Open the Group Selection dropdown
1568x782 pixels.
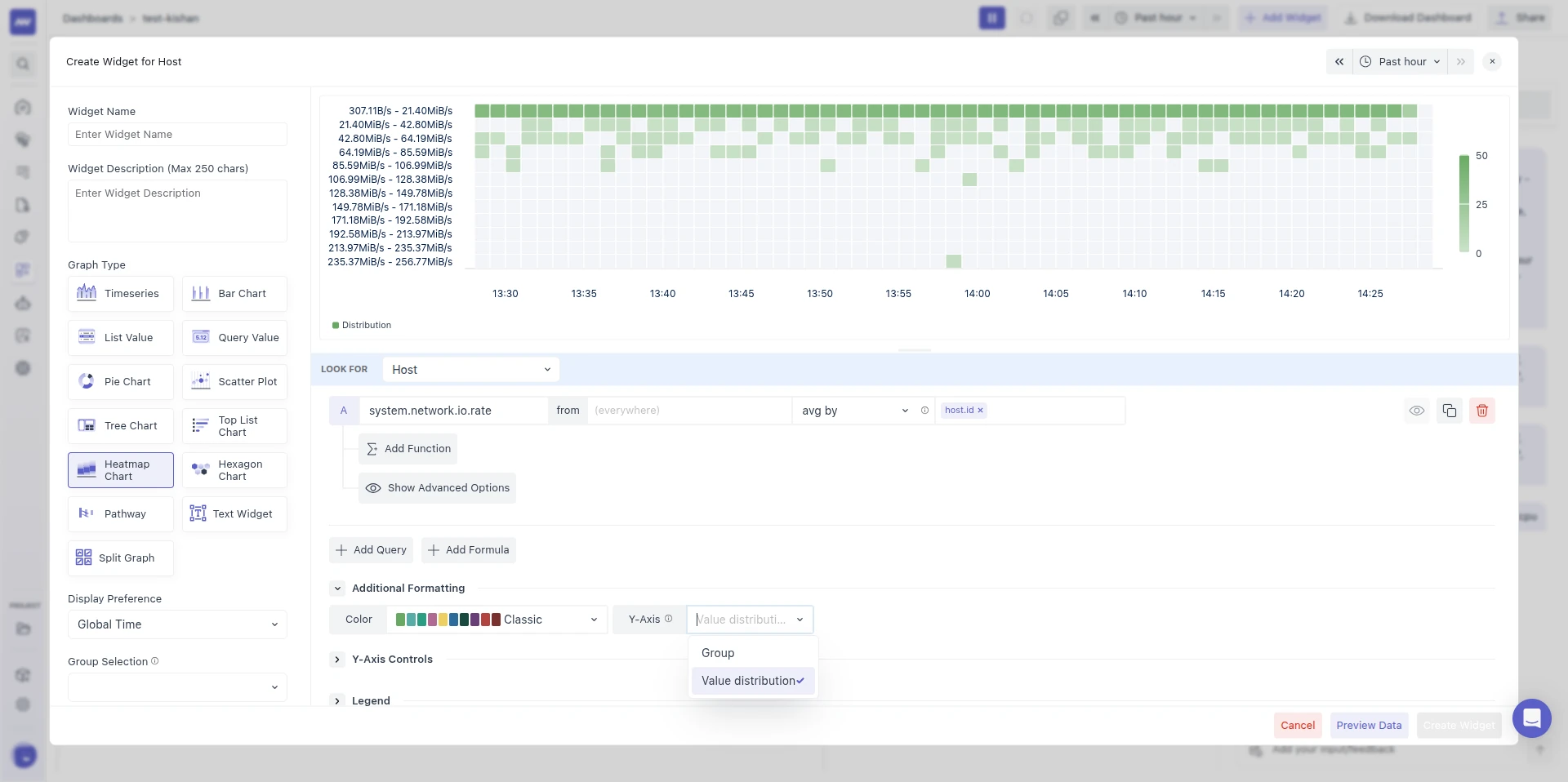(177, 687)
